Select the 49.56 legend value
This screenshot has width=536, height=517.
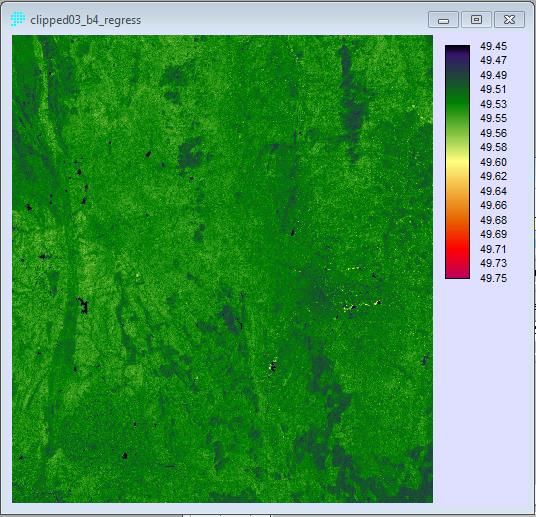[493, 133]
